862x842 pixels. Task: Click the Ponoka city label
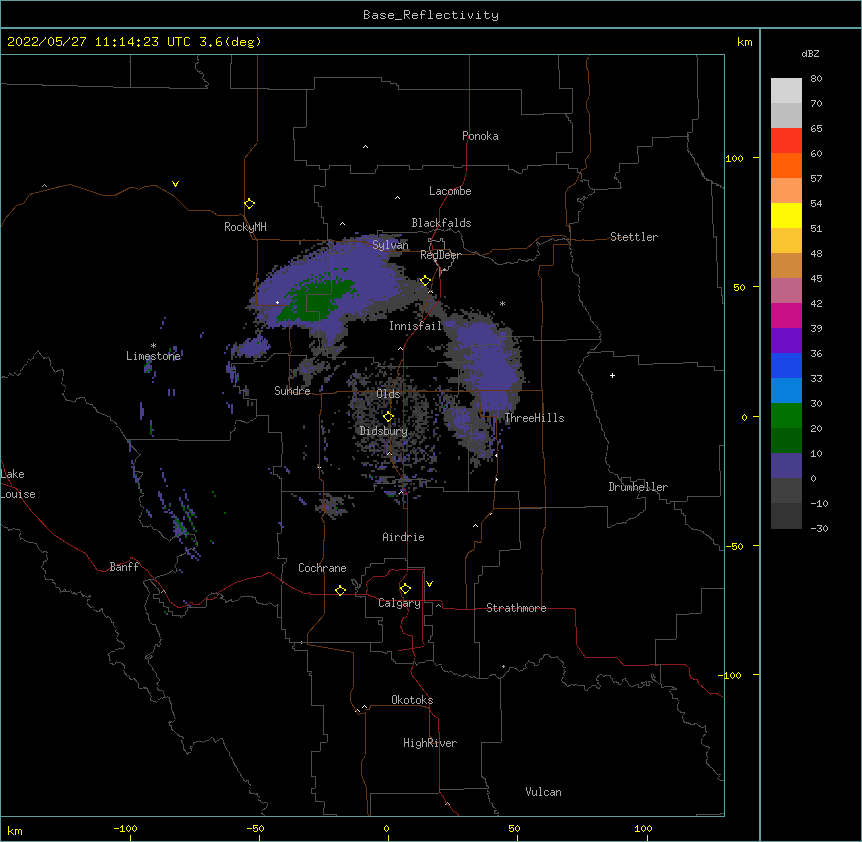480,136
